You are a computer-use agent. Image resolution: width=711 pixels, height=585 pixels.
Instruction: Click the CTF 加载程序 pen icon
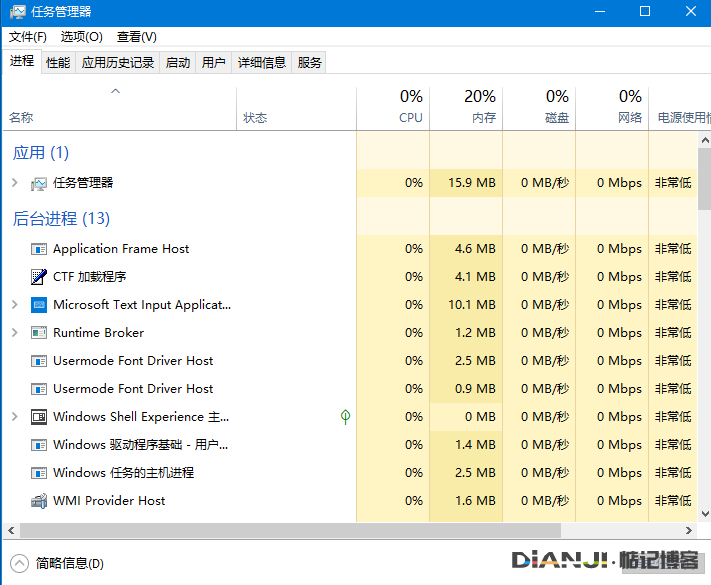39,277
